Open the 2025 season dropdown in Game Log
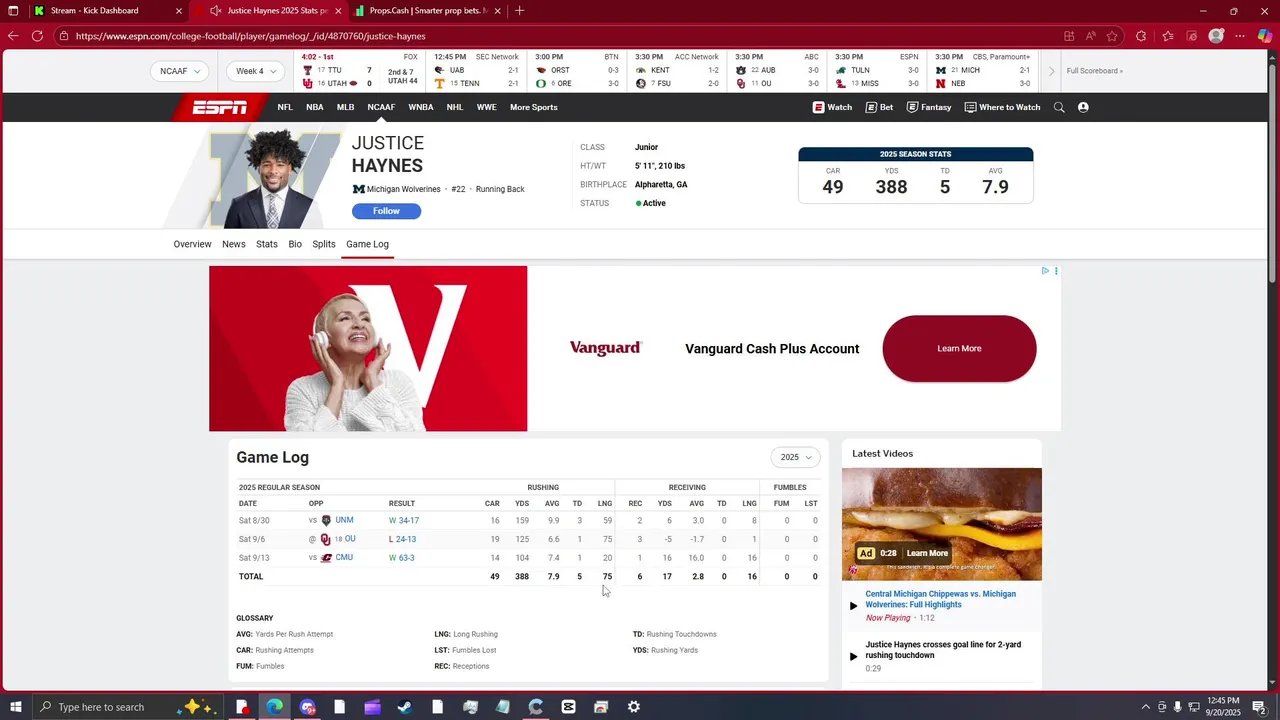1280x720 pixels. [795, 457]
